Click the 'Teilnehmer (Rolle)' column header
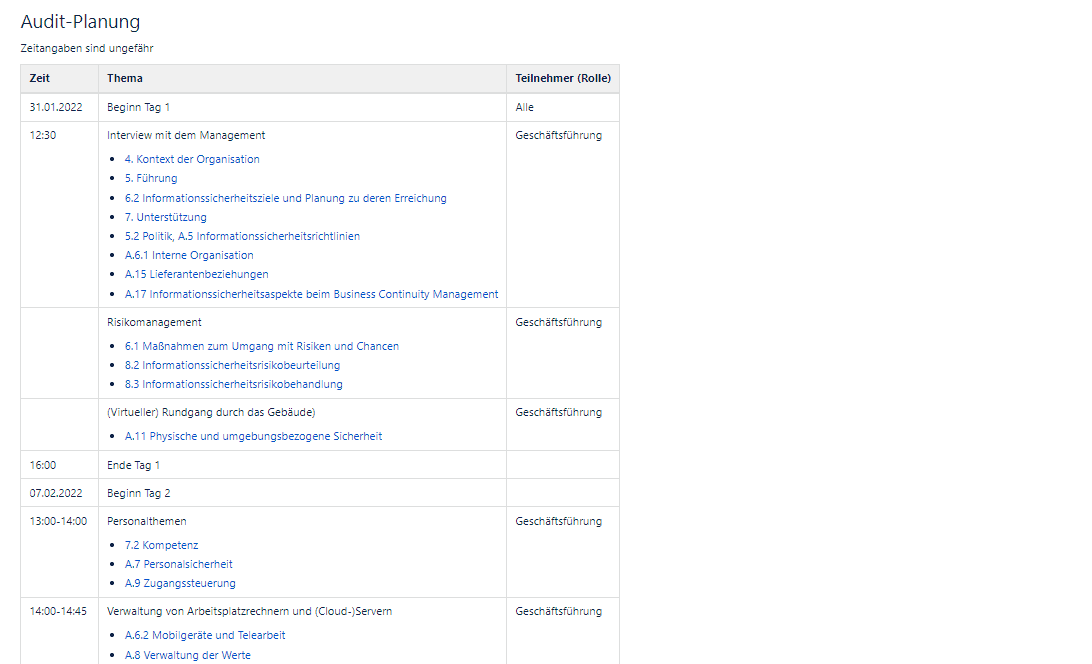The image size is (1092, 664). pyautogui.click(x=562, y=78)
